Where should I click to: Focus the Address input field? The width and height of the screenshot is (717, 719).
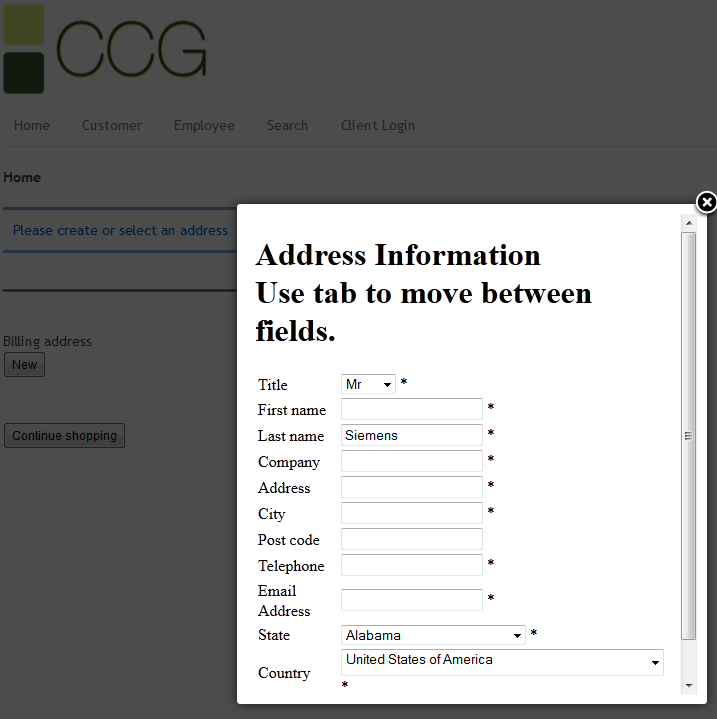[412, 487]
